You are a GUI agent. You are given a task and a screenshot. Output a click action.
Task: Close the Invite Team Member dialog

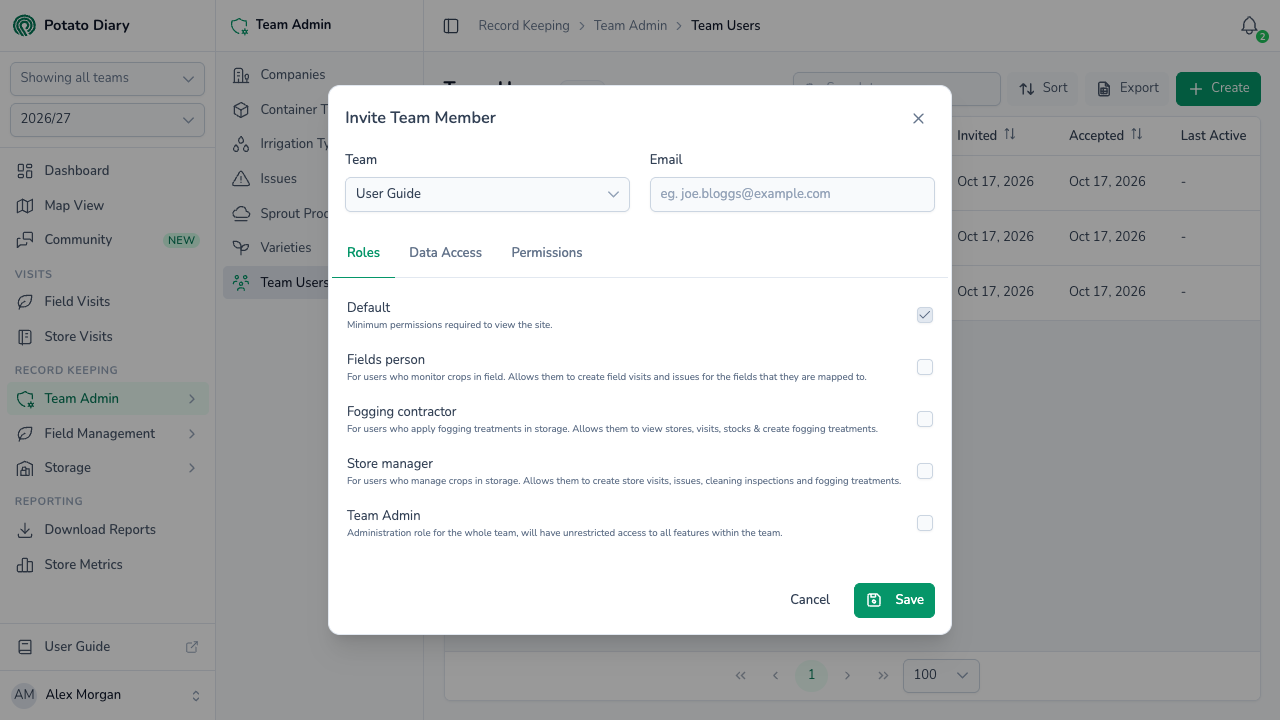point(918,118)
